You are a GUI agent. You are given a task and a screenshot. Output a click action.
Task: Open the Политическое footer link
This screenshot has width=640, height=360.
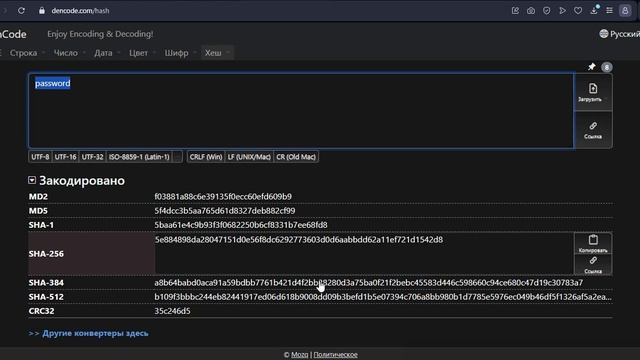[x=336, y=355]
